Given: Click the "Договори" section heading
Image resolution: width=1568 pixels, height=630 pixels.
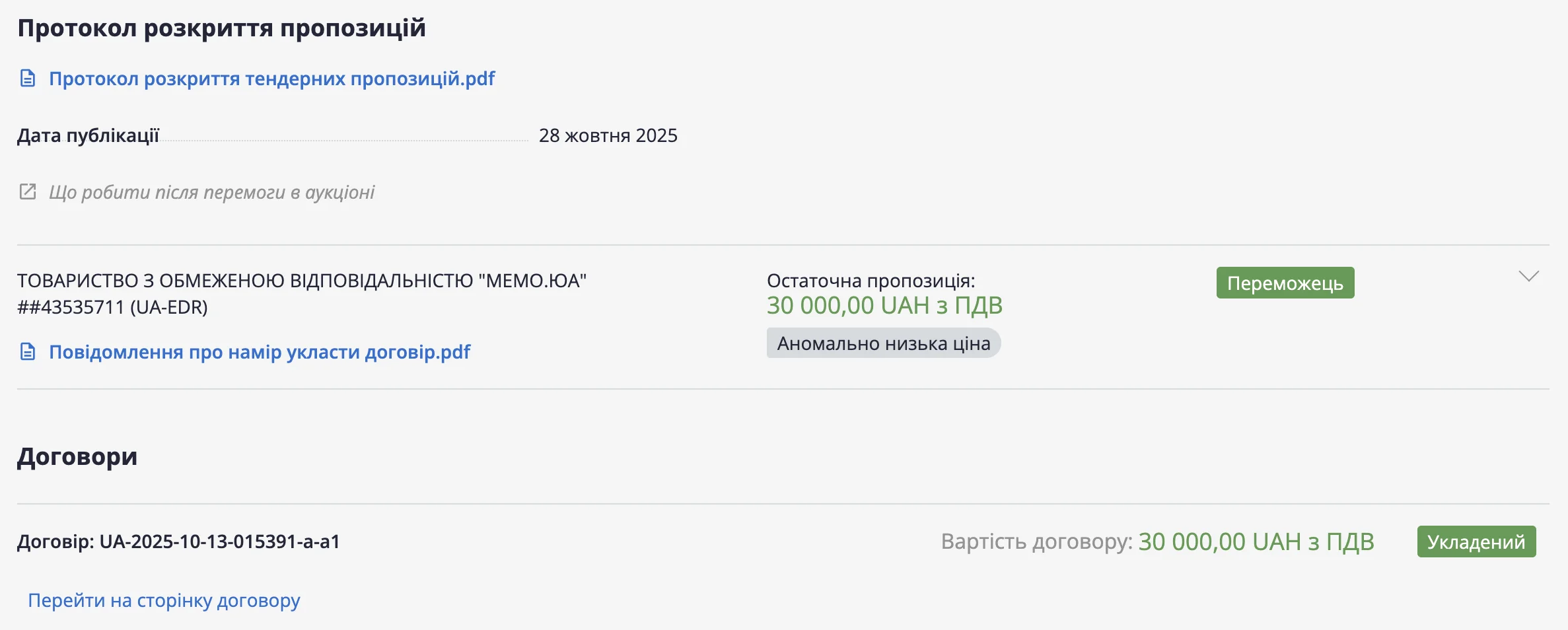Looking at the screenshot, I should (77, 456).
